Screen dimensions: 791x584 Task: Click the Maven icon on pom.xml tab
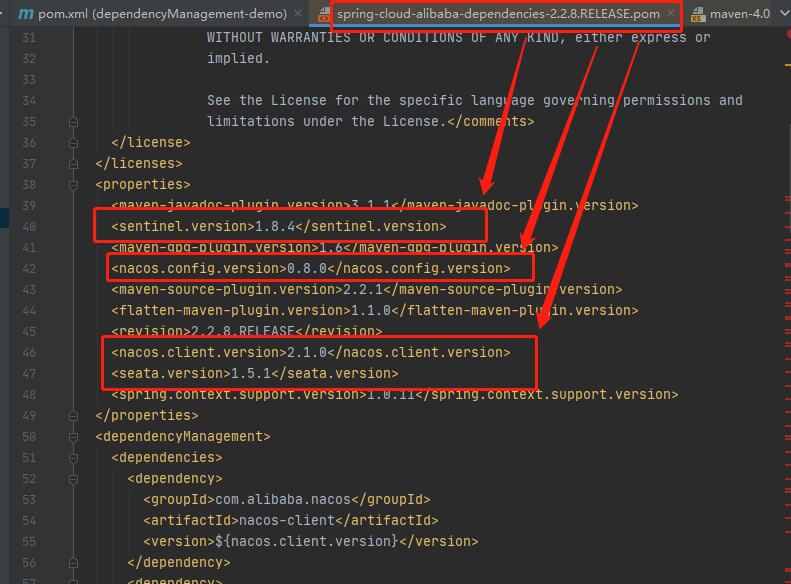click(x=26, y=14)
